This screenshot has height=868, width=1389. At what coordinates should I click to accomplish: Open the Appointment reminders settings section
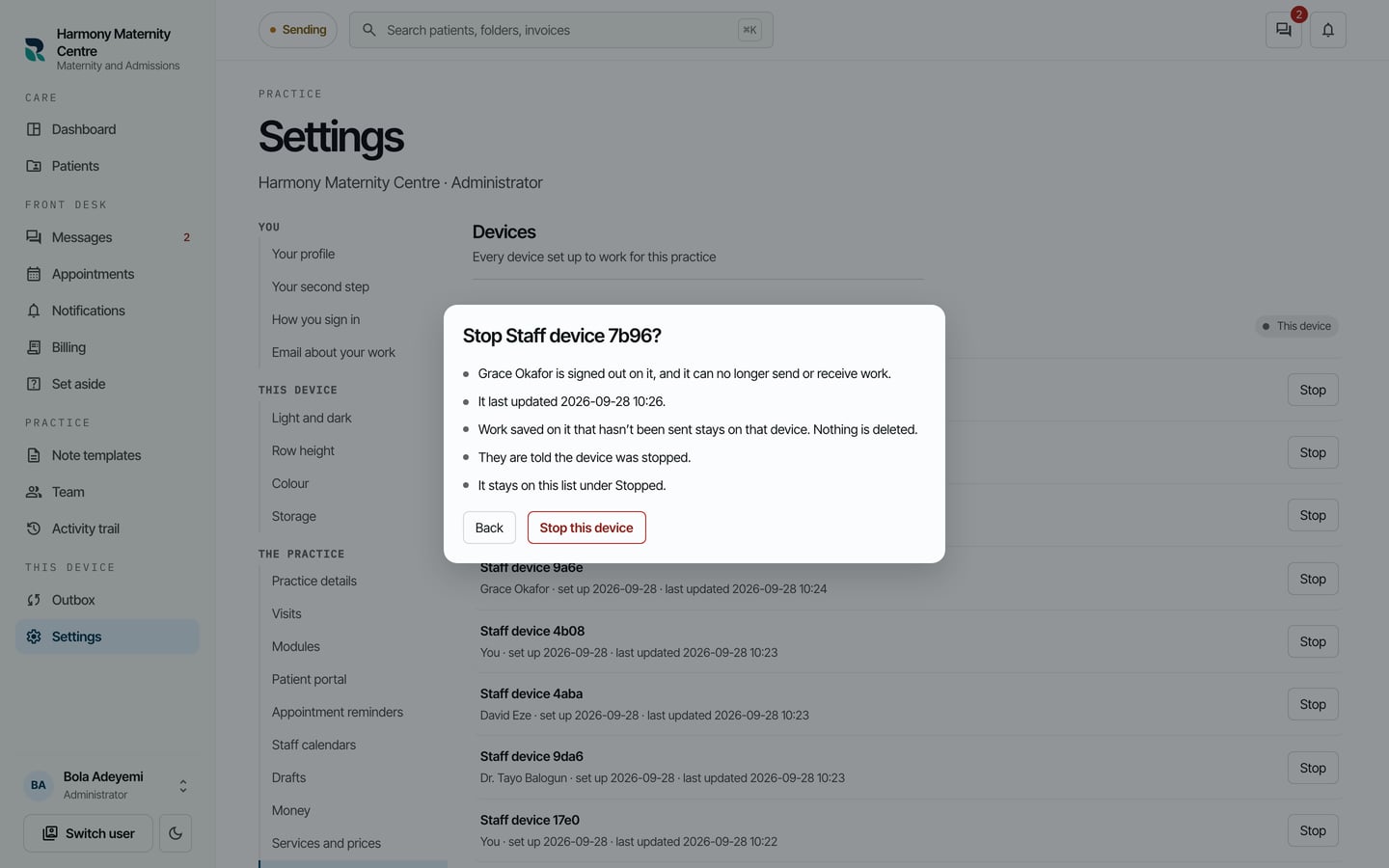point(338,712)
